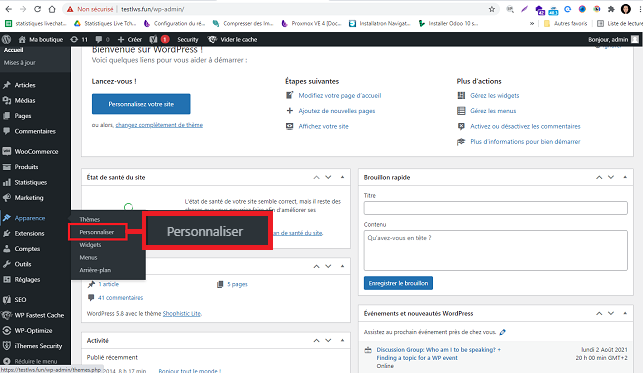This screenshot has width=643, height=373.
Task: Select Arrière-plan in Apparence submenu
Action: pos(95,270)
